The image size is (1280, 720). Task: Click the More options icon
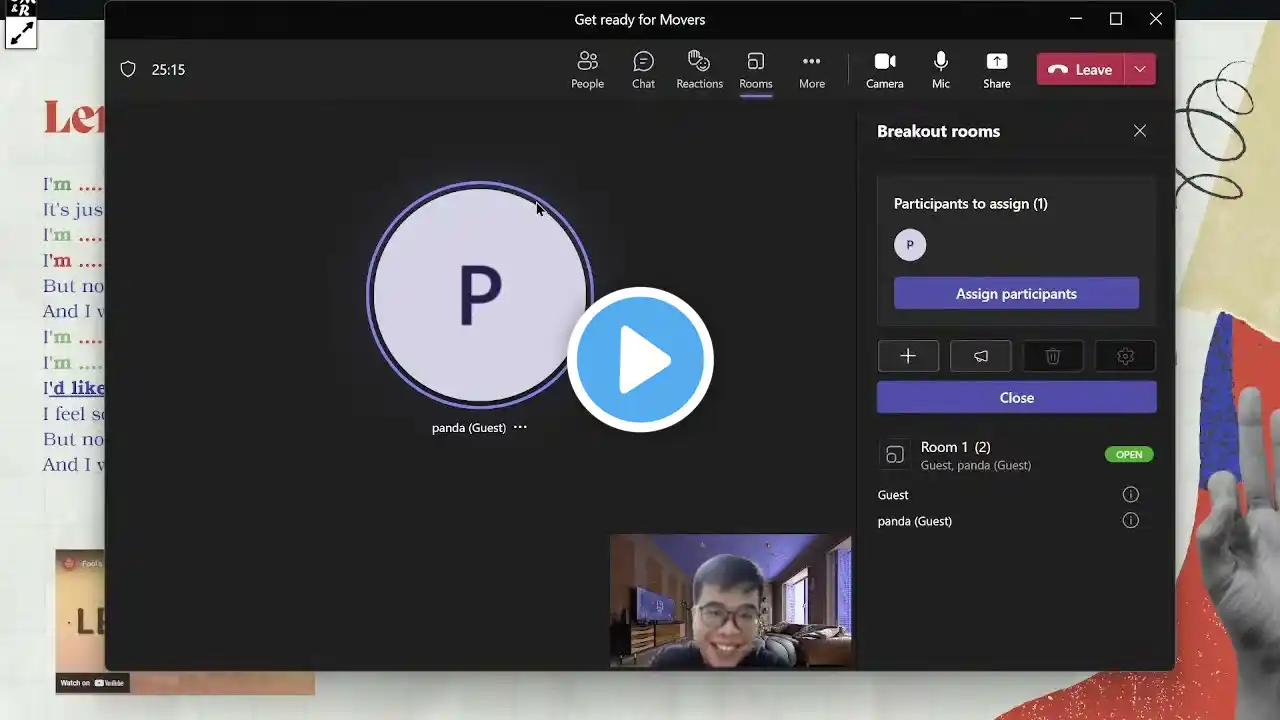click(x=811, y=70)
